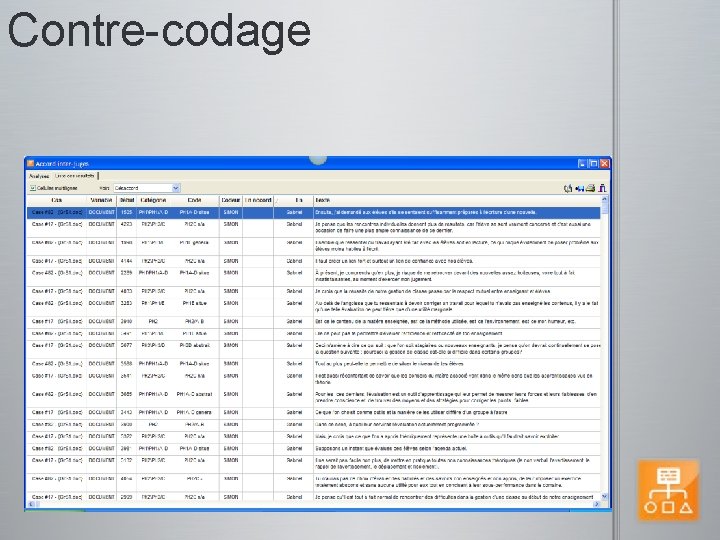Sort by the Code column header
Viewport: 720px width, 540px height.
[x=194, y=201]
